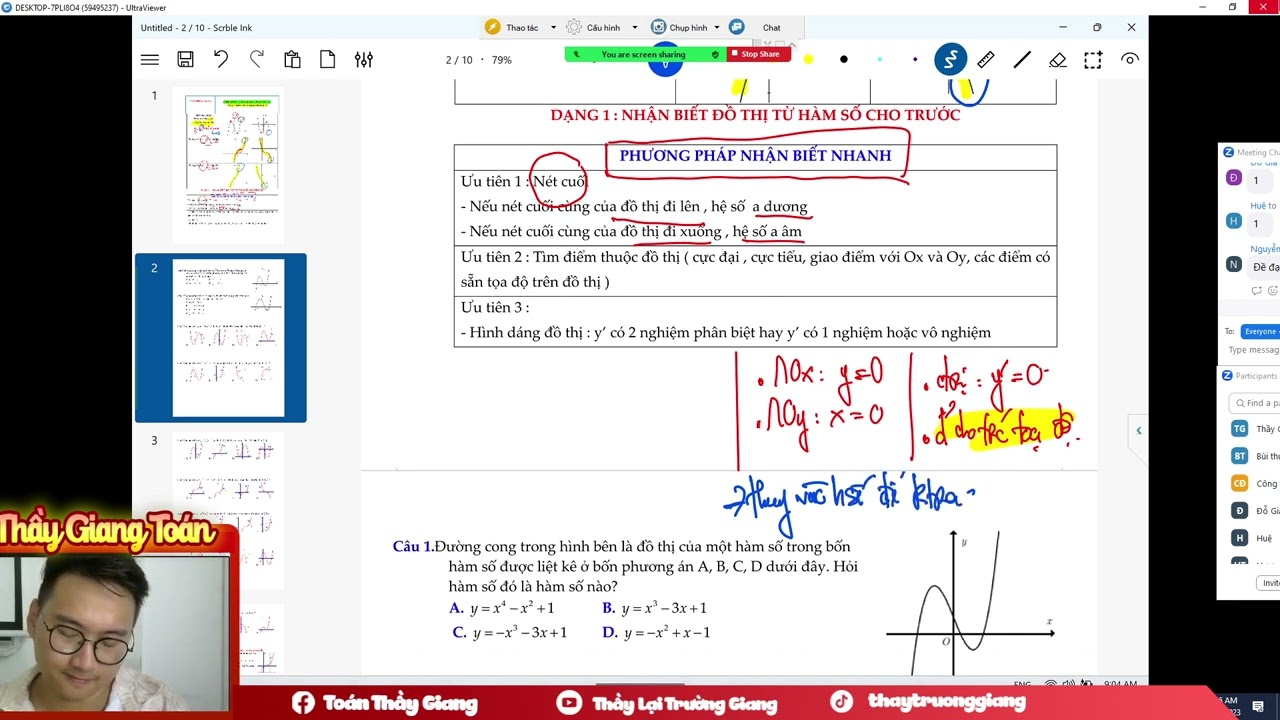This screenshot has width=1280, height=720.
Task: Select the eraser tool
Action: click(x=1058, y=60)
